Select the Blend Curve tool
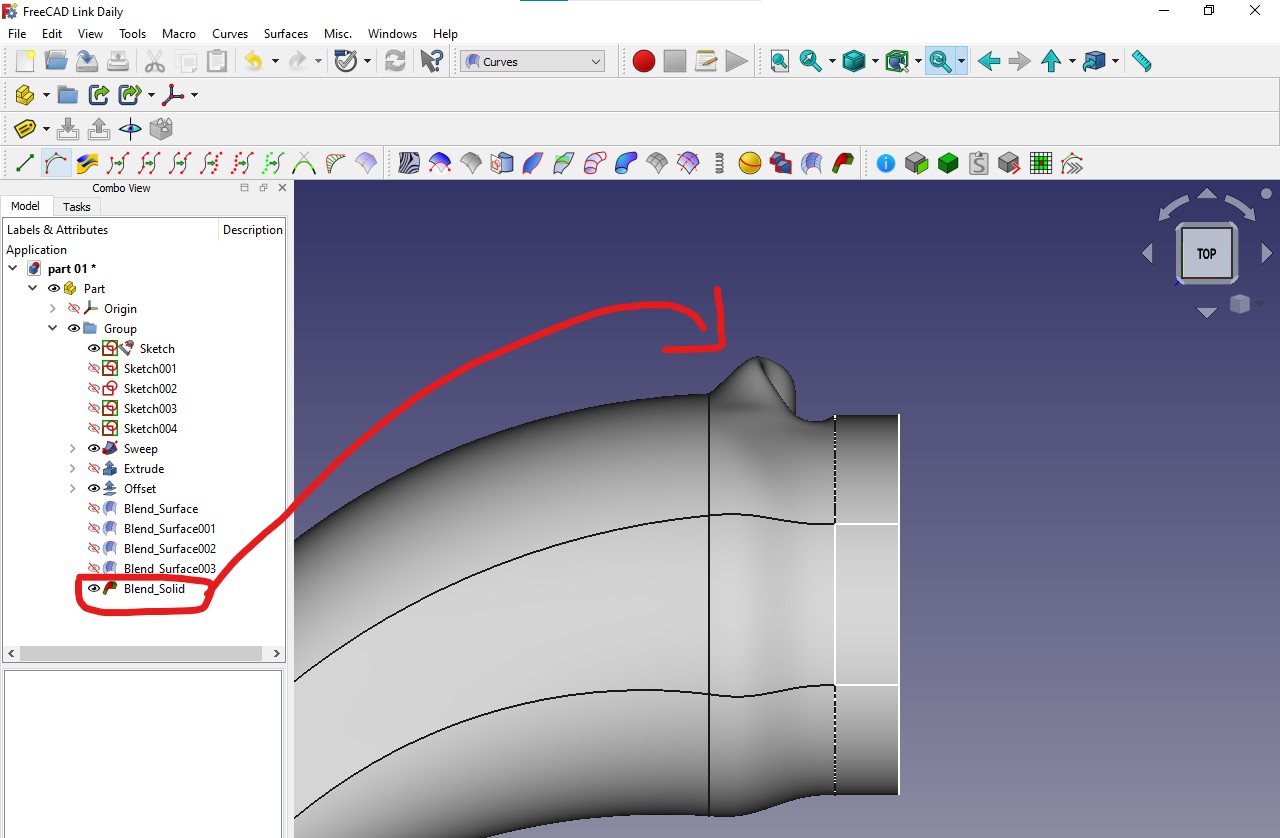 coord(302,162)
